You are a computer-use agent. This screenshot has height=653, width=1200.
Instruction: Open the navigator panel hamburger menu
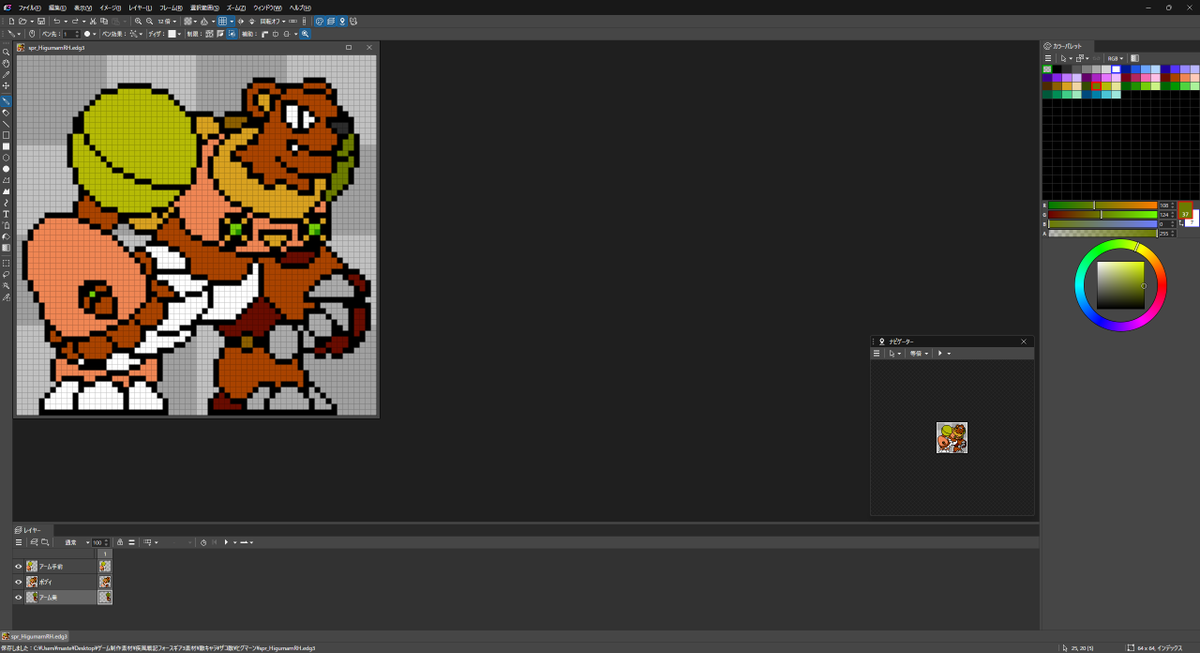(877, 353)
